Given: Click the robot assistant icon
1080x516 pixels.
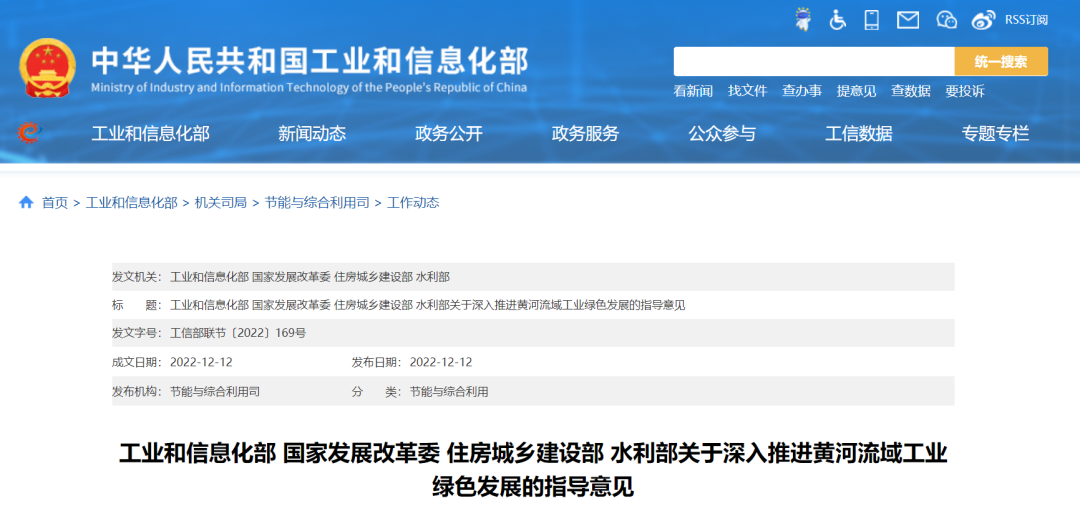Looking at the screenshot, I should (x=802, y=19).
